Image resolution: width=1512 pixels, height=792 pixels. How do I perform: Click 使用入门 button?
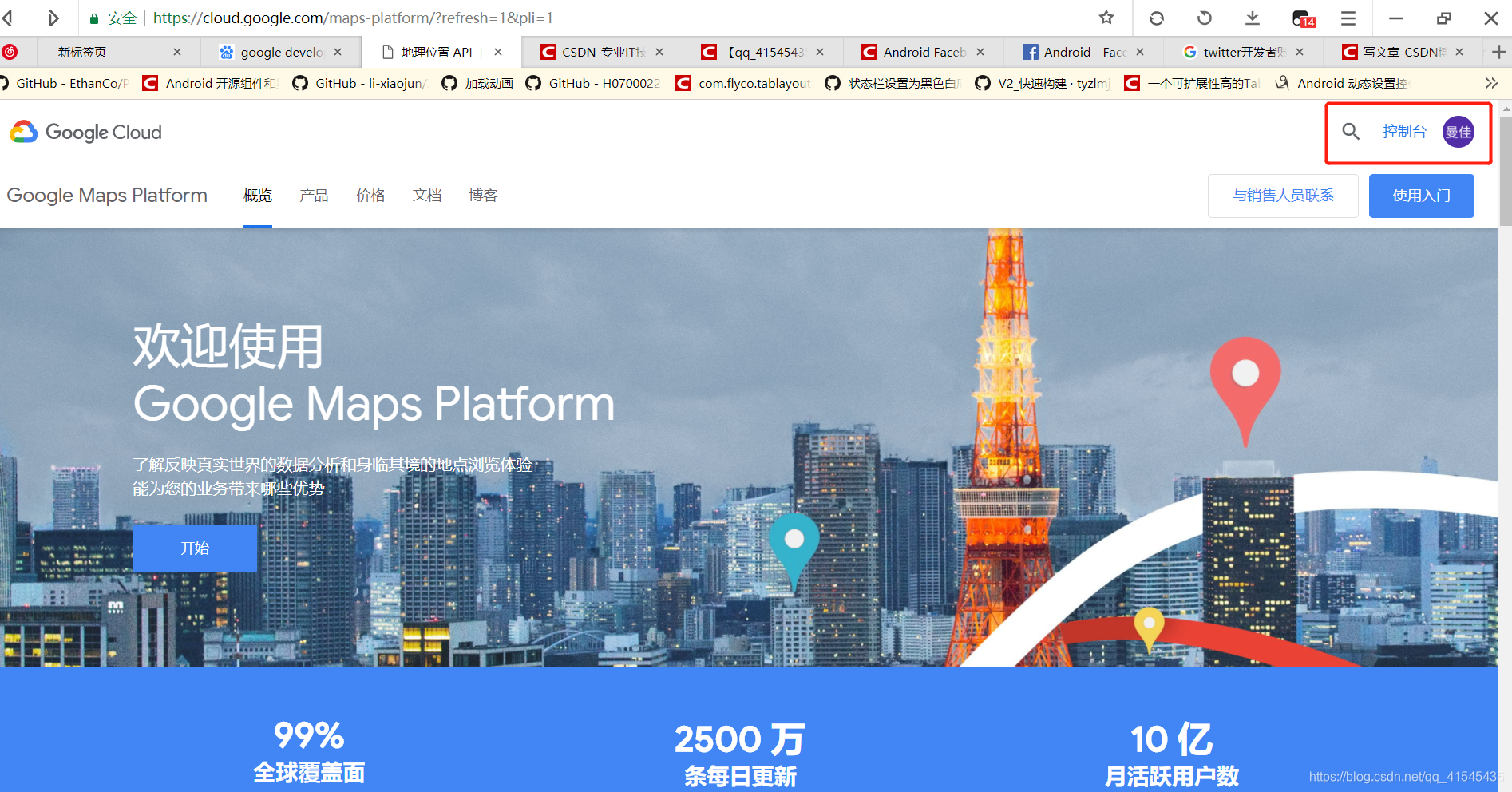1421,196
